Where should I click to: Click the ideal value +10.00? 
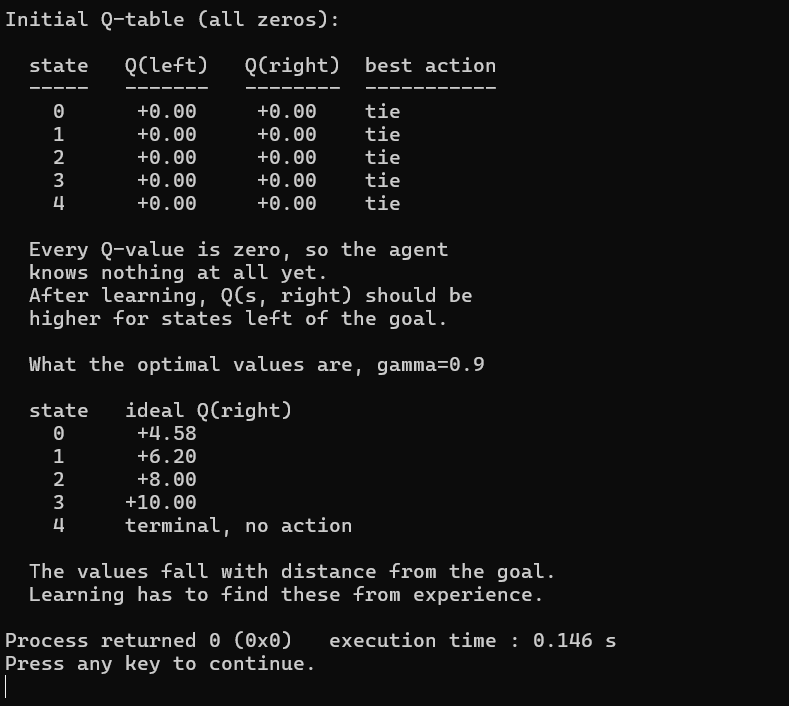[x=161, y=502]
